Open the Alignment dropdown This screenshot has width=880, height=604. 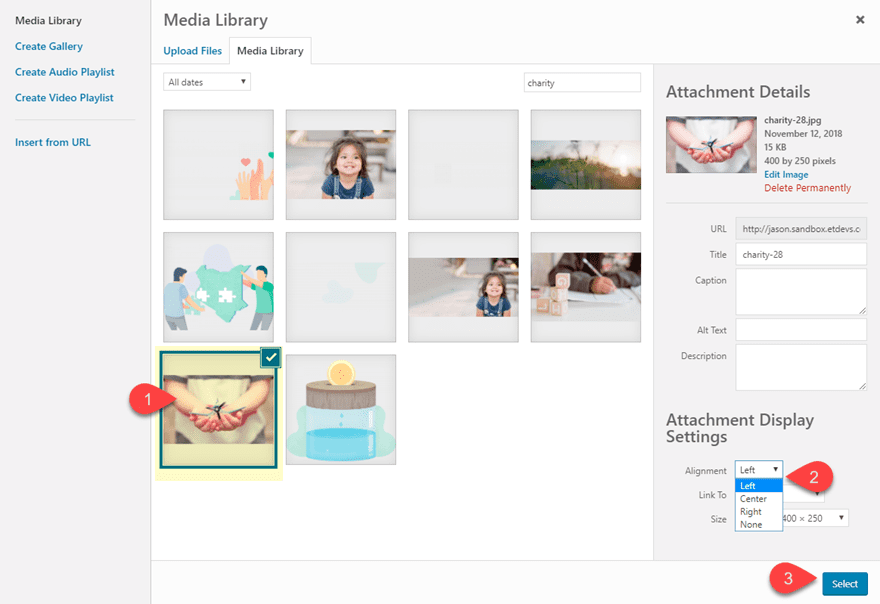[x=758, y=469]
